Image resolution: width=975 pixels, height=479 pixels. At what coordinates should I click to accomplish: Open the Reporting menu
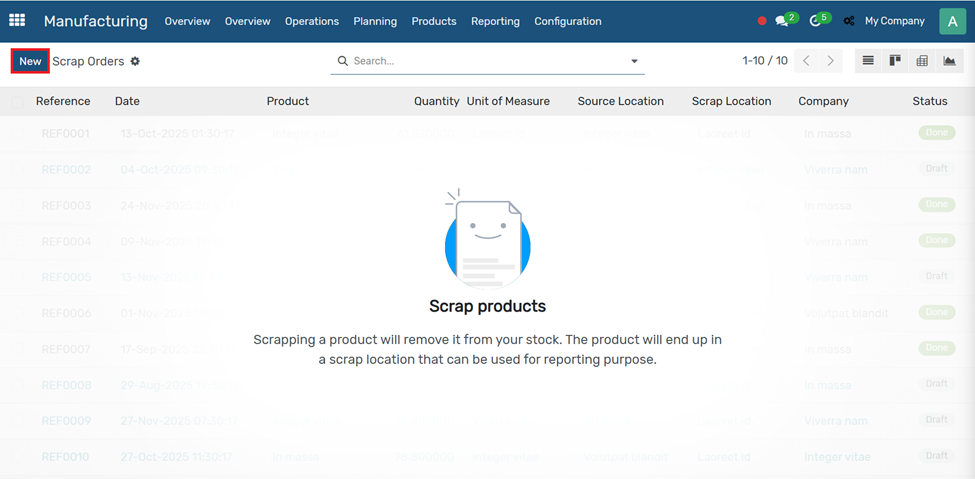click(495, 21)
